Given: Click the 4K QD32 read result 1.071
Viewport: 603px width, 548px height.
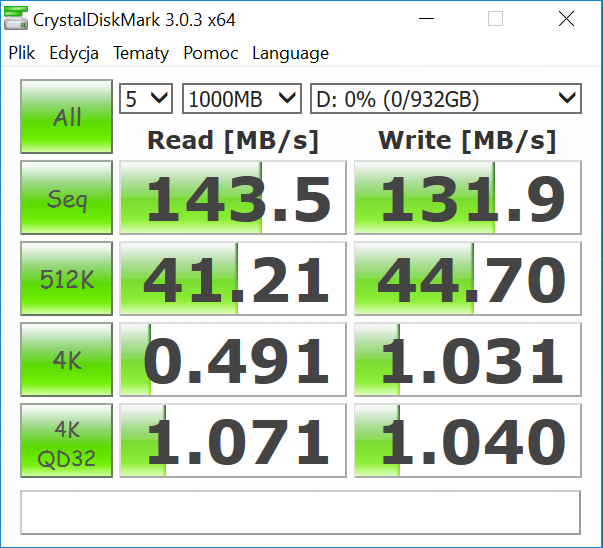Looking at the screenshot, I should coord(233,441).
